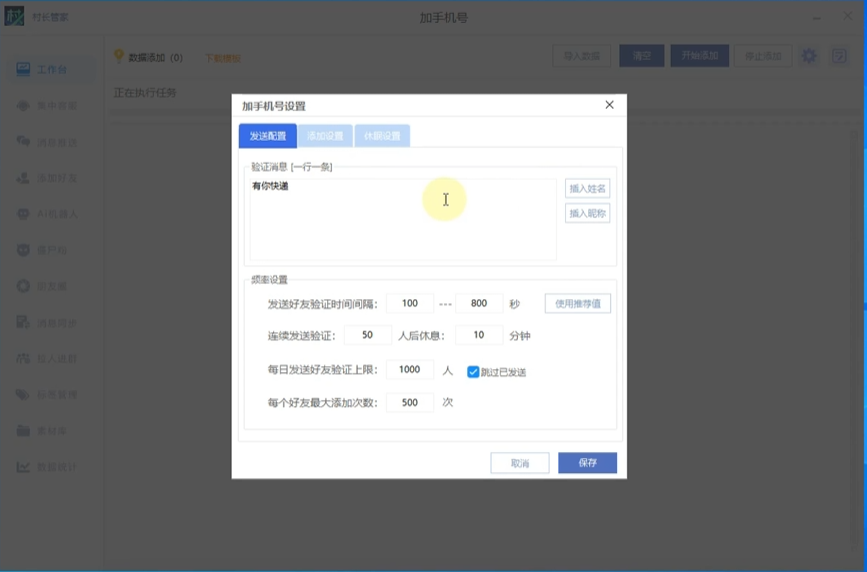Switch to the 添加设置 tab
Screen dimensions: 867x572
(325, 136)
